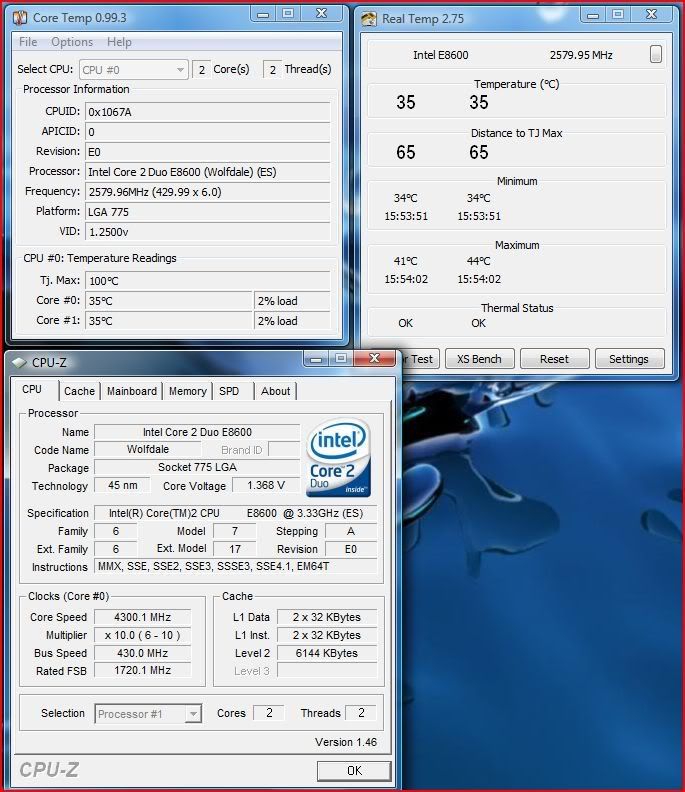Toggle the small box beside 2579.95 MHz
The width and height of the screenshot is (685, 792).
click(x=656, y=54)
